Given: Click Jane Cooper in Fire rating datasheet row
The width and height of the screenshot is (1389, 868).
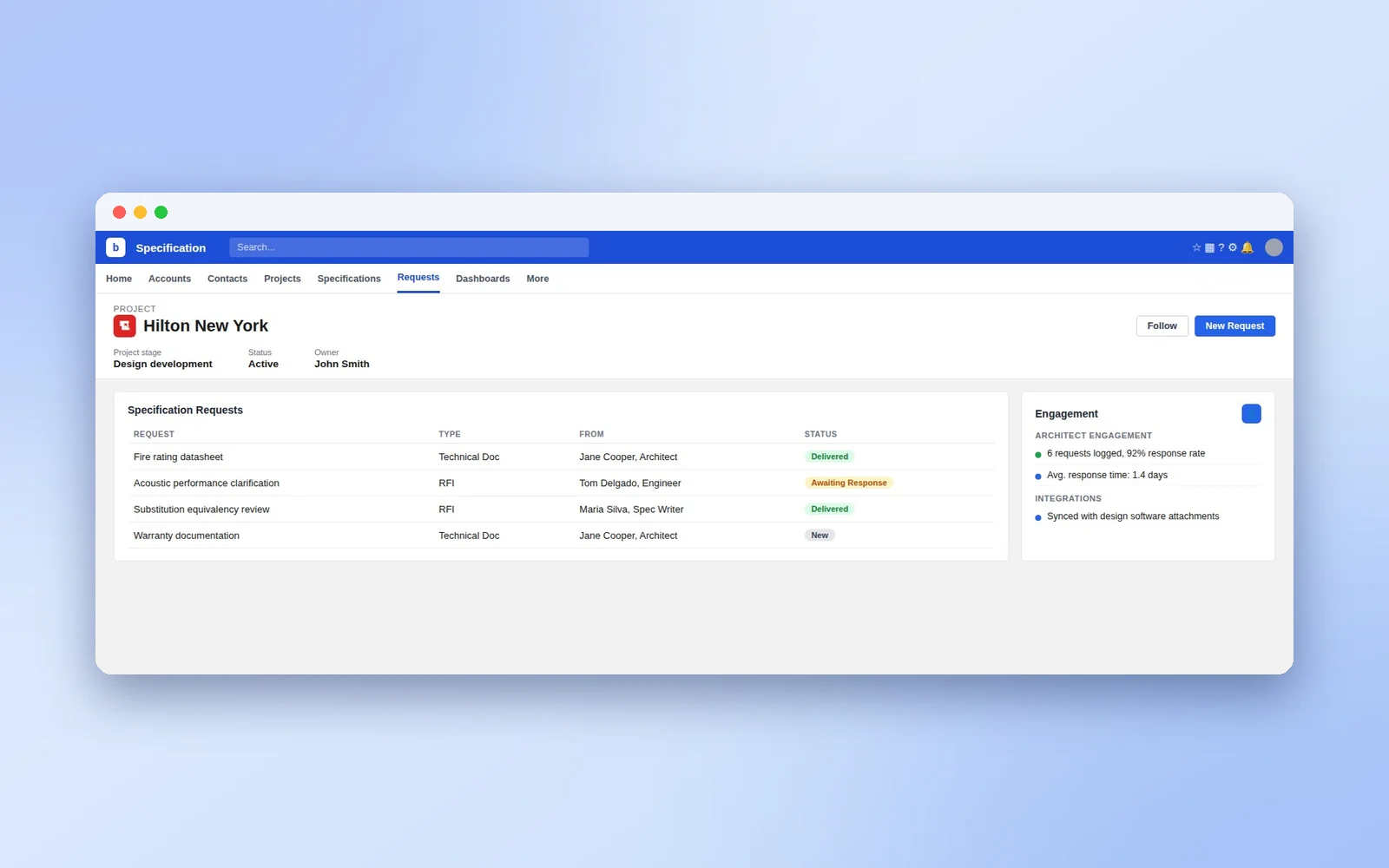Looking at the screenshot, I should click(x=629, y=457).
